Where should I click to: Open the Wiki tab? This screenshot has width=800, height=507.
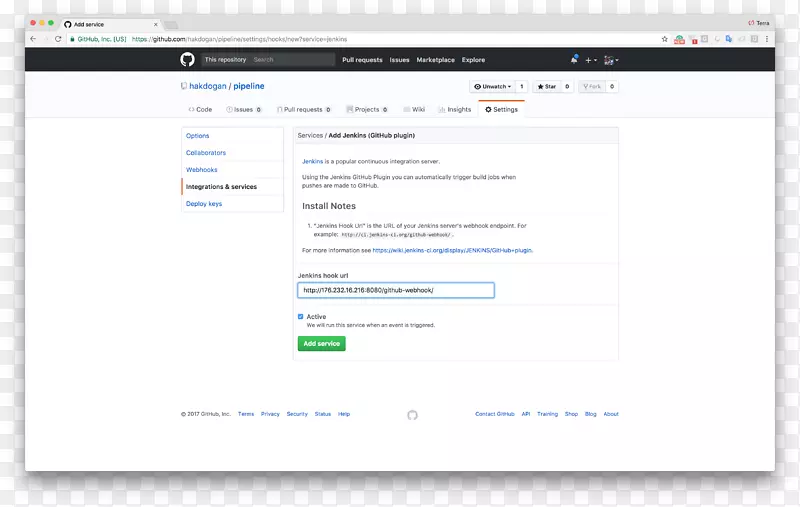pos(414,110)
